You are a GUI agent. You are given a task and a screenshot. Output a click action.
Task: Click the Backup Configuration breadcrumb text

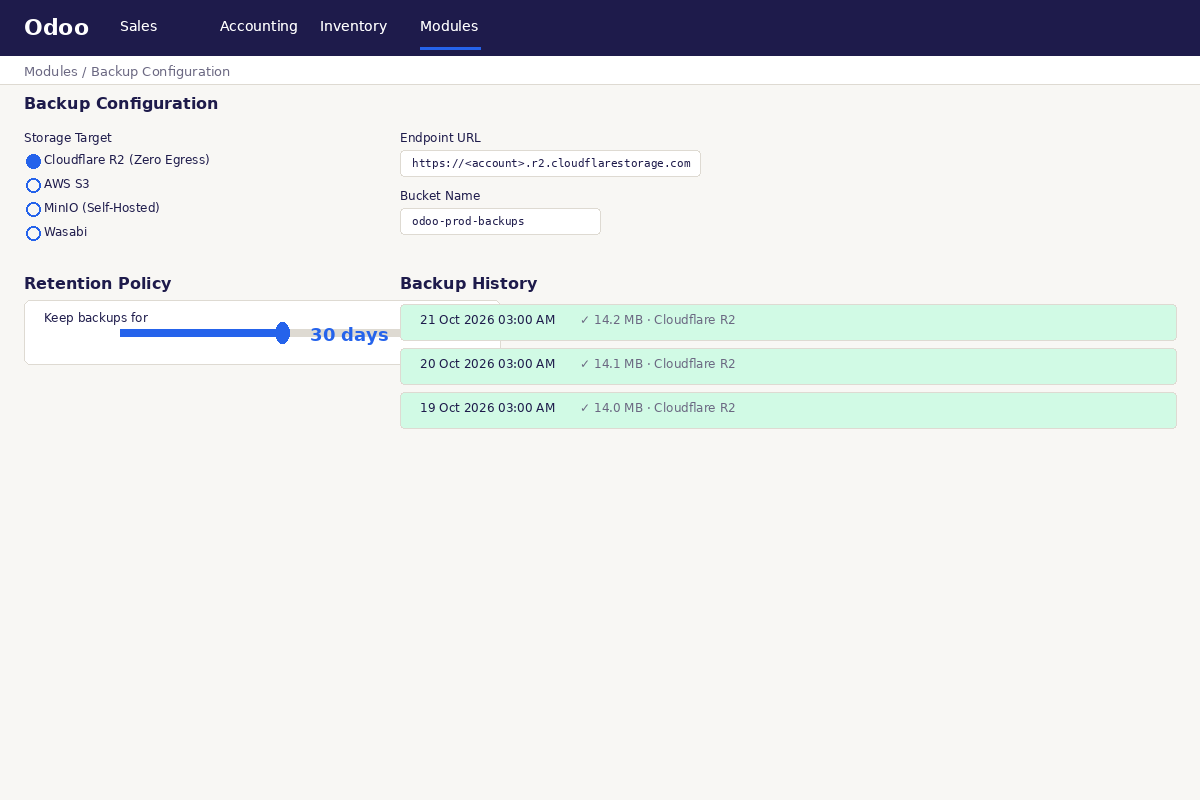160,72
